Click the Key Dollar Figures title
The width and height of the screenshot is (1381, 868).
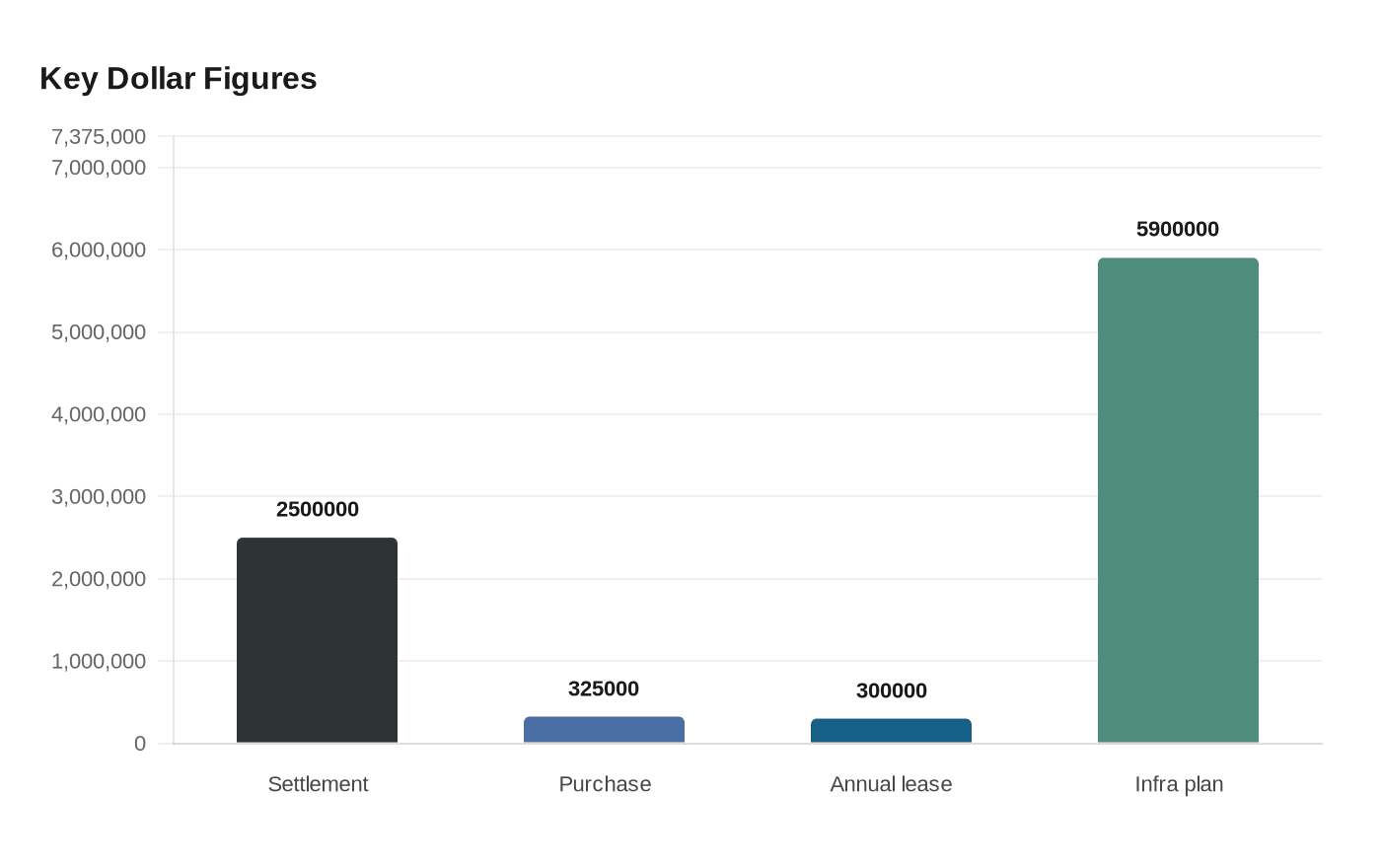point(179,78)
